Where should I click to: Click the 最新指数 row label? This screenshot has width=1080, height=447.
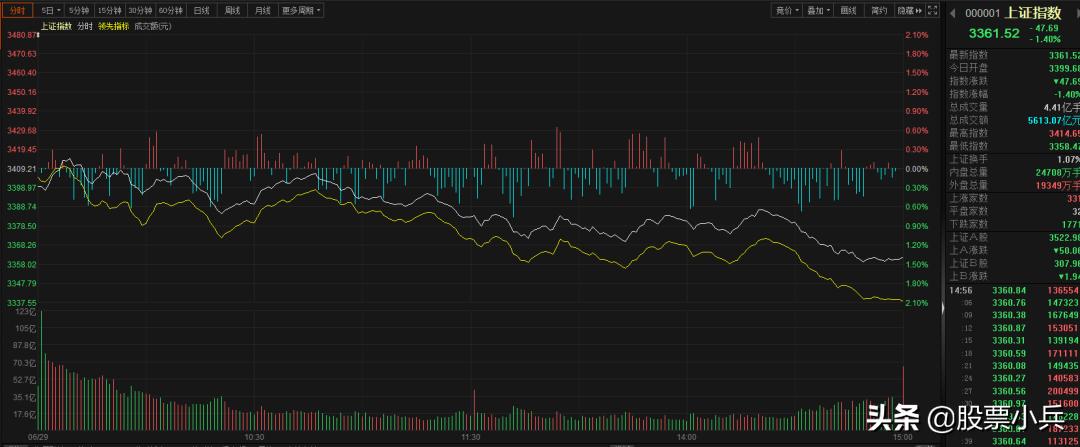[968, 55]
